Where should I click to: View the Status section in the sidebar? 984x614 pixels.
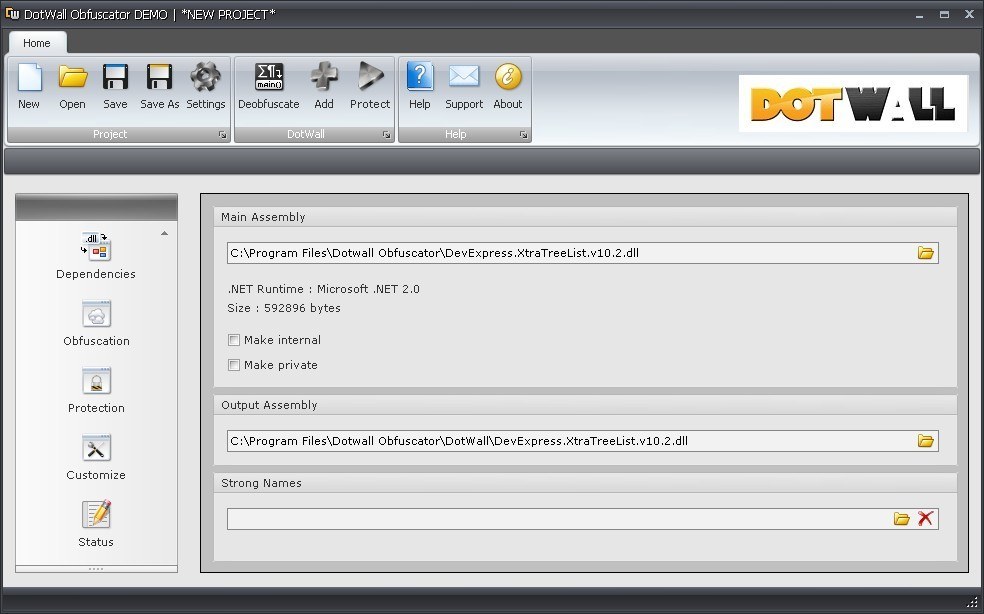click(x=96, y=524)
